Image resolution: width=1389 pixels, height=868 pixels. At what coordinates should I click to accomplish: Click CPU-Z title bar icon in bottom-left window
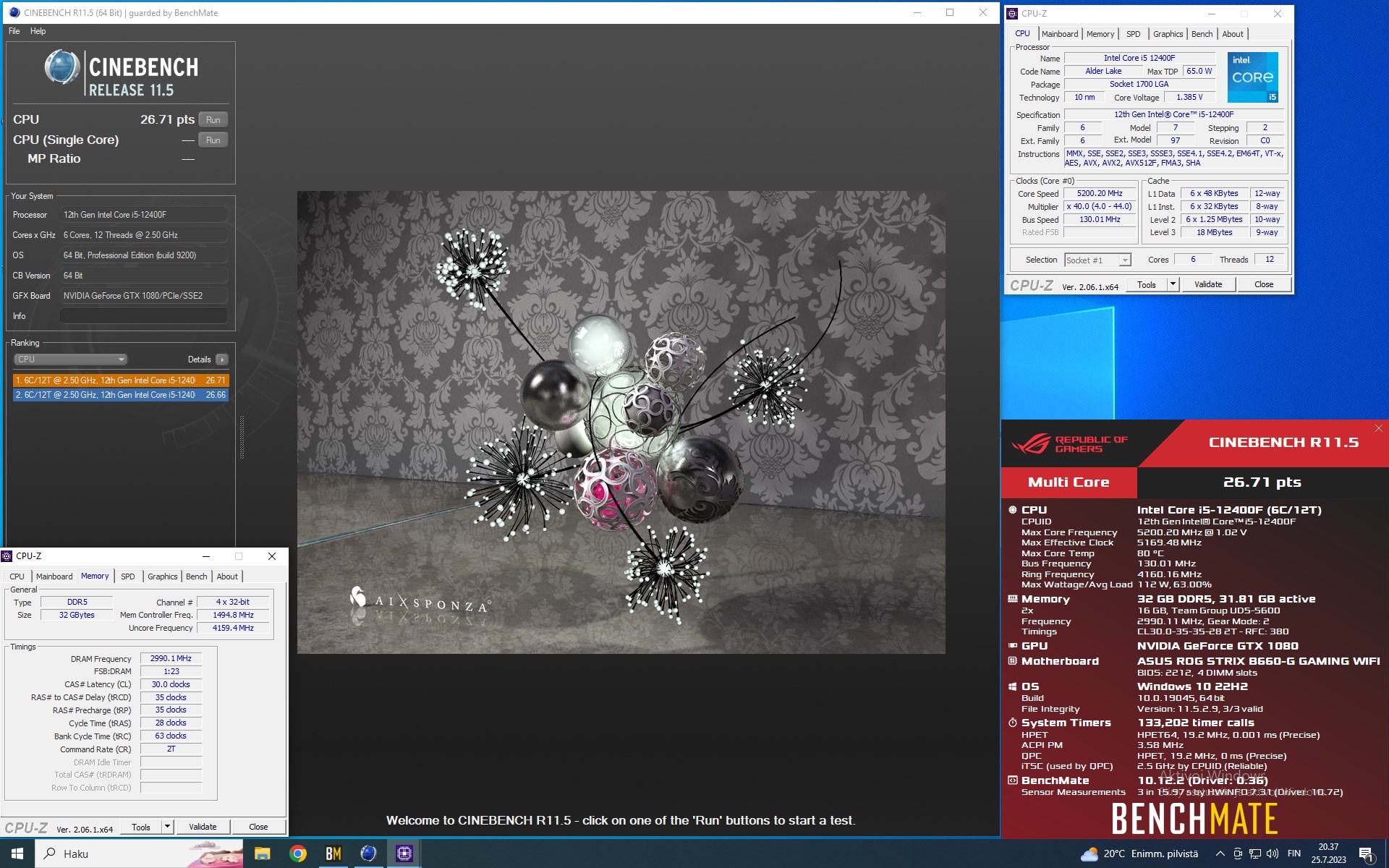(x=7, y=556)
